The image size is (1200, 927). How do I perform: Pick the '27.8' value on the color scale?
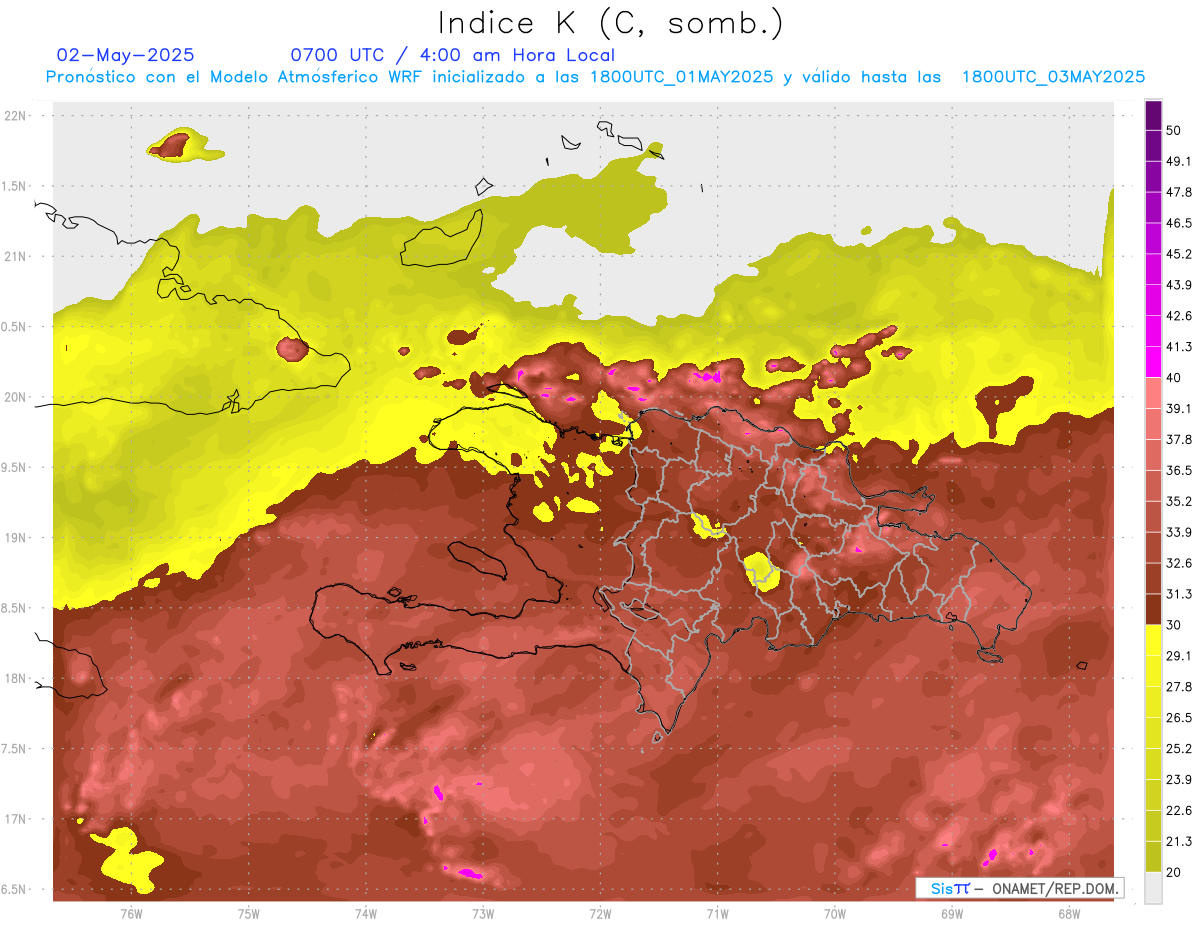1178,687
